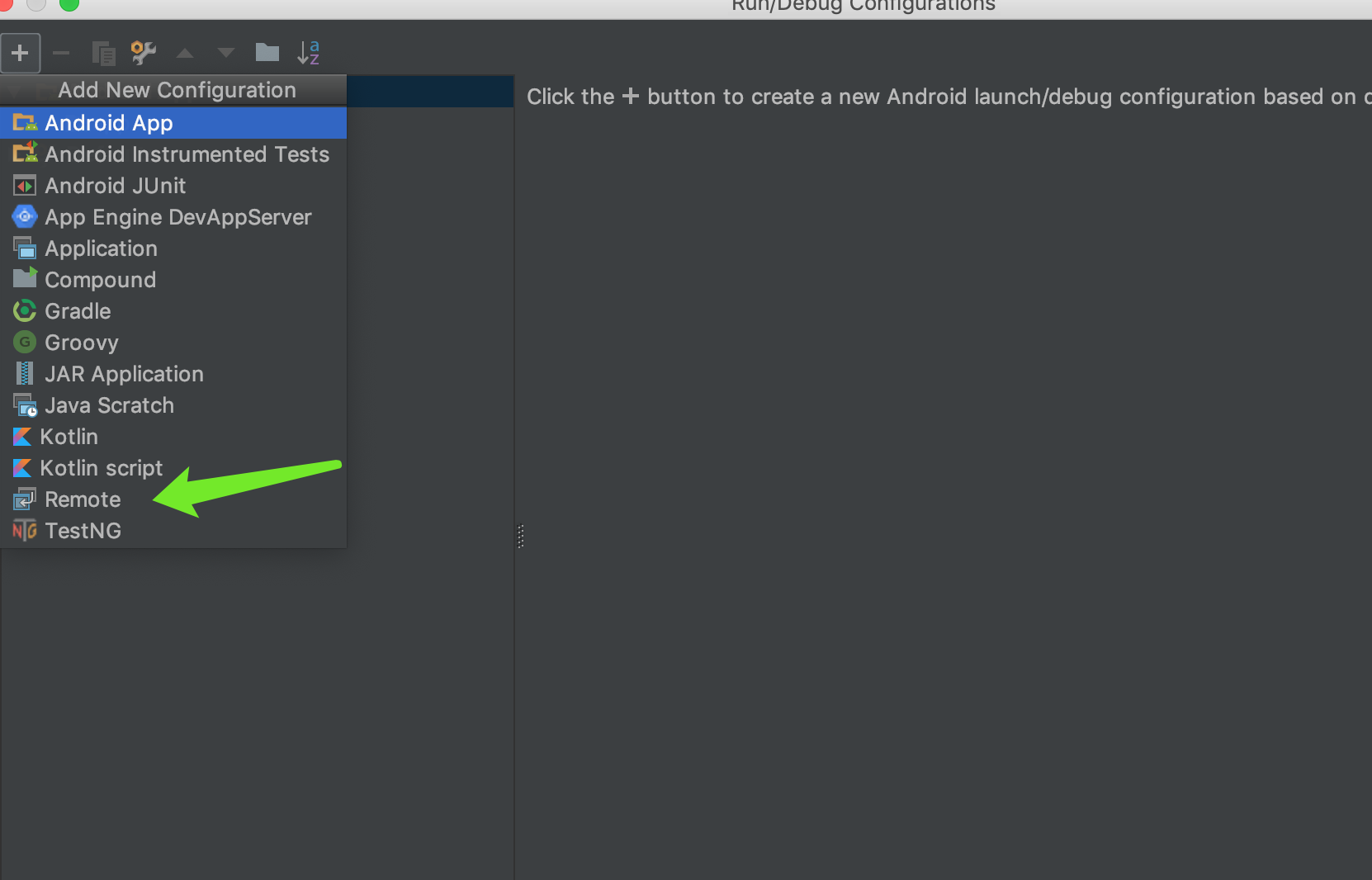
Task: Select the Remote configuration type
Action: point(173,499)
